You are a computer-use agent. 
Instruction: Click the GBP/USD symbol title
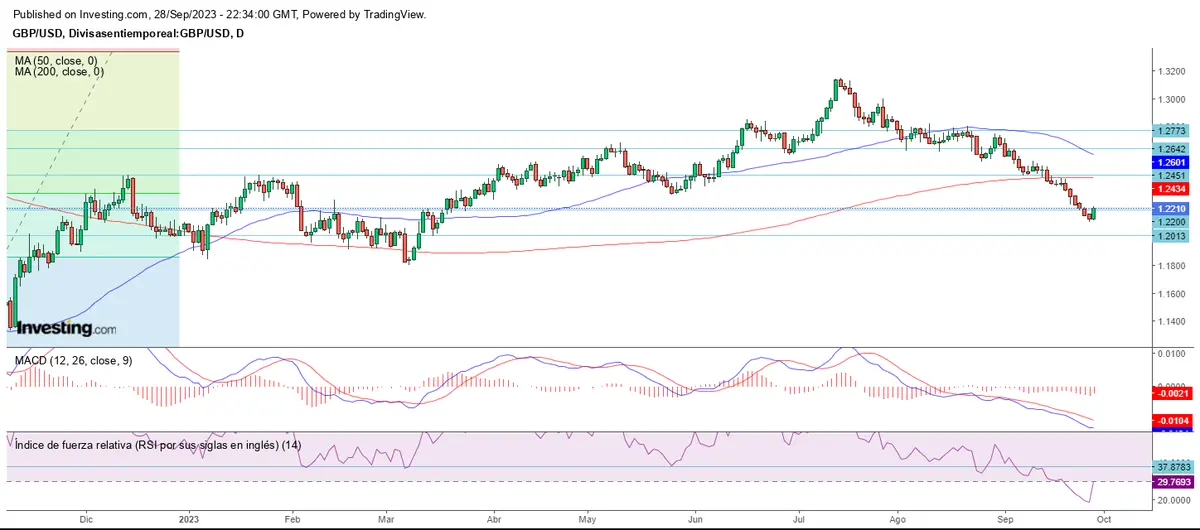pyautogui.click(x=127, y=34)
